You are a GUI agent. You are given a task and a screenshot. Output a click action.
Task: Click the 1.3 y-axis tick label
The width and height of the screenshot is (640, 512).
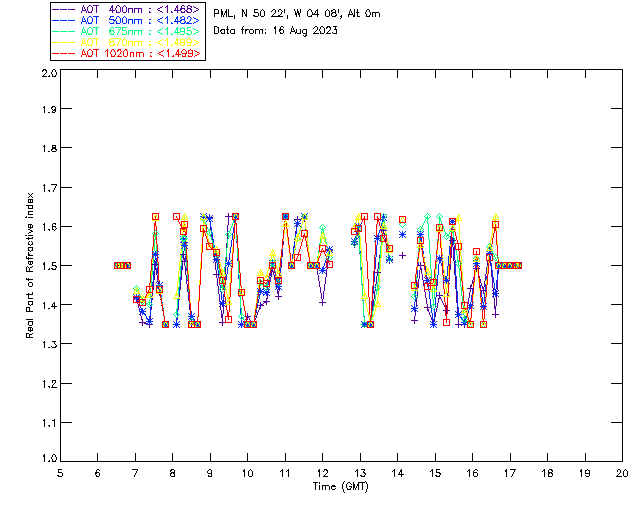[x=49, y=344]
